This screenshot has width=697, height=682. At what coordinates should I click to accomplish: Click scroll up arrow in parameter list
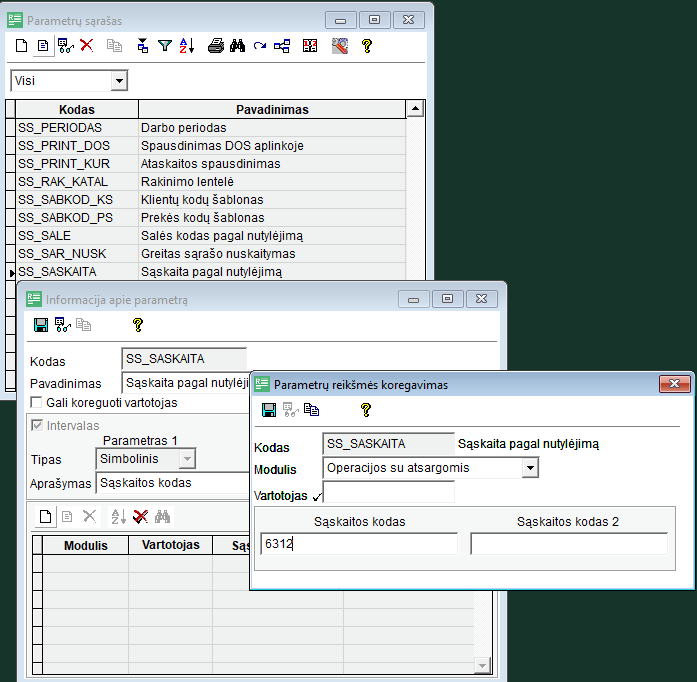(x=415, y=108)
